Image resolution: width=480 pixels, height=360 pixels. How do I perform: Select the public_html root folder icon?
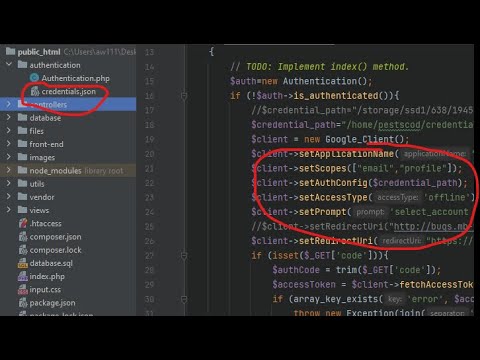pyautogui.click(x=11, y=51)
